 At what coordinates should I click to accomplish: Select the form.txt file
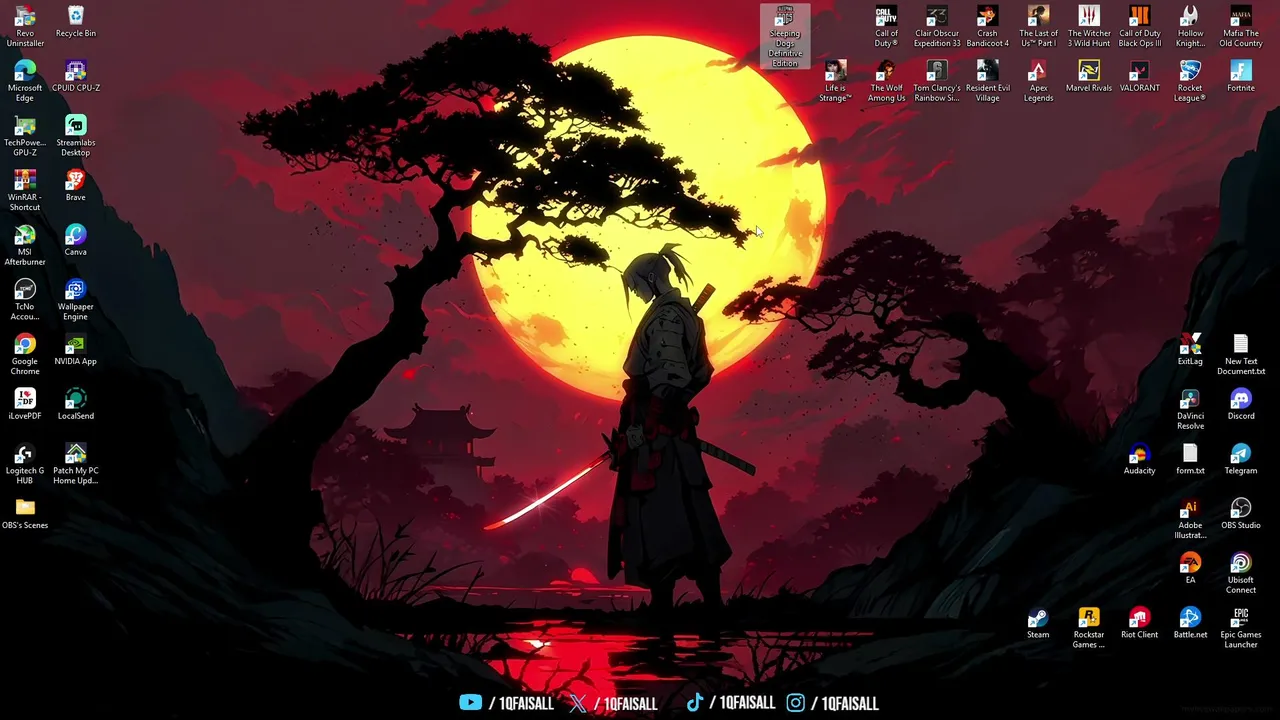[x=1190, y=459]
